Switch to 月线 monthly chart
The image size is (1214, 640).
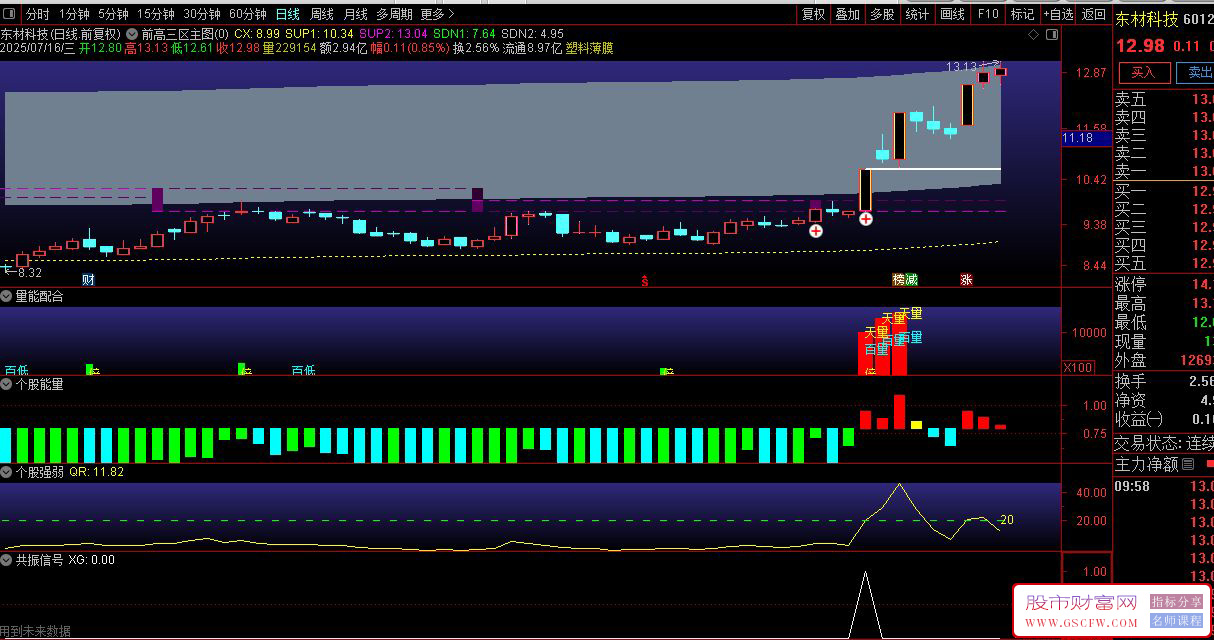(356, 14)
